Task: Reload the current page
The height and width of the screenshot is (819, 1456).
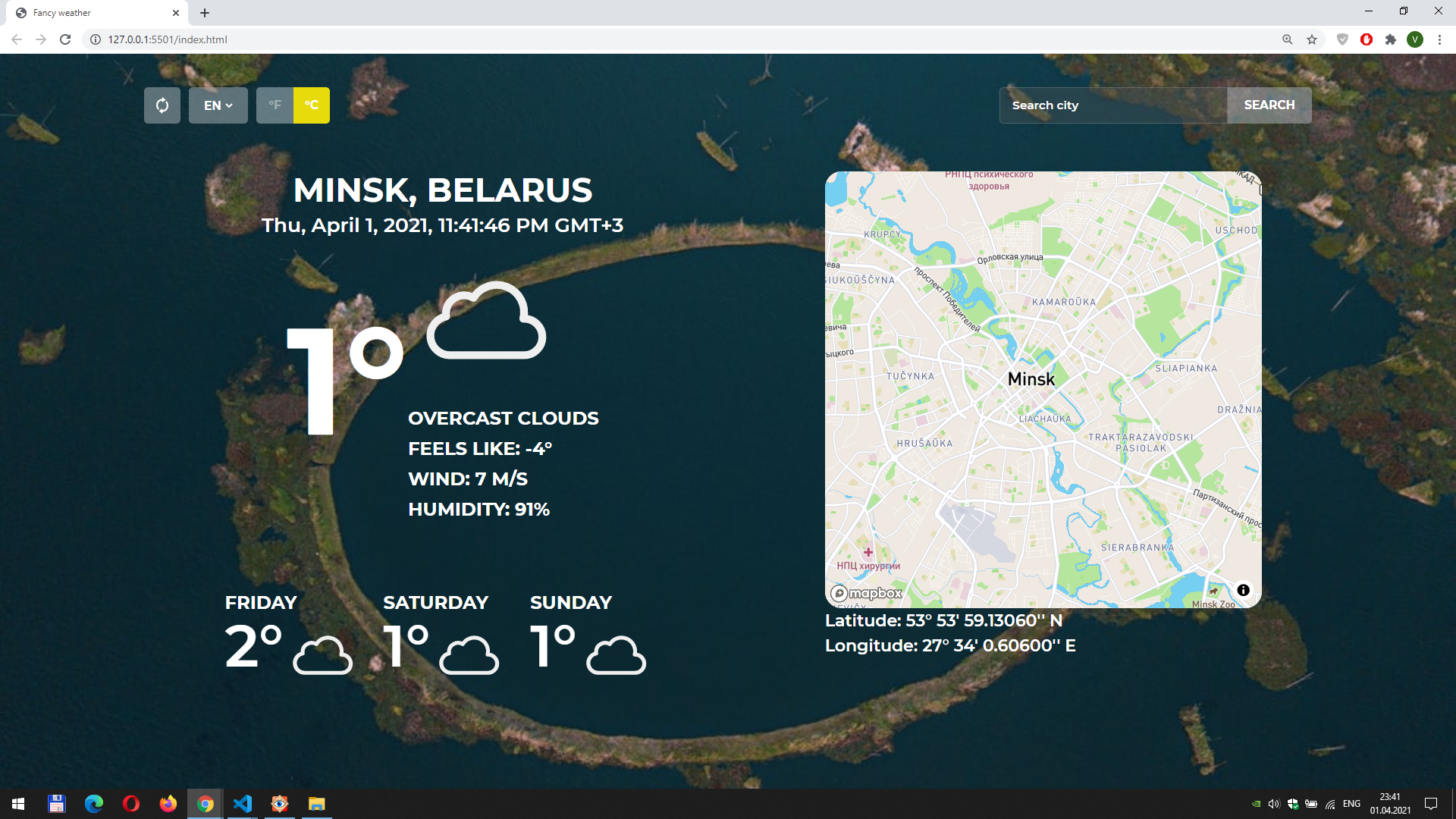Action: 65,39
